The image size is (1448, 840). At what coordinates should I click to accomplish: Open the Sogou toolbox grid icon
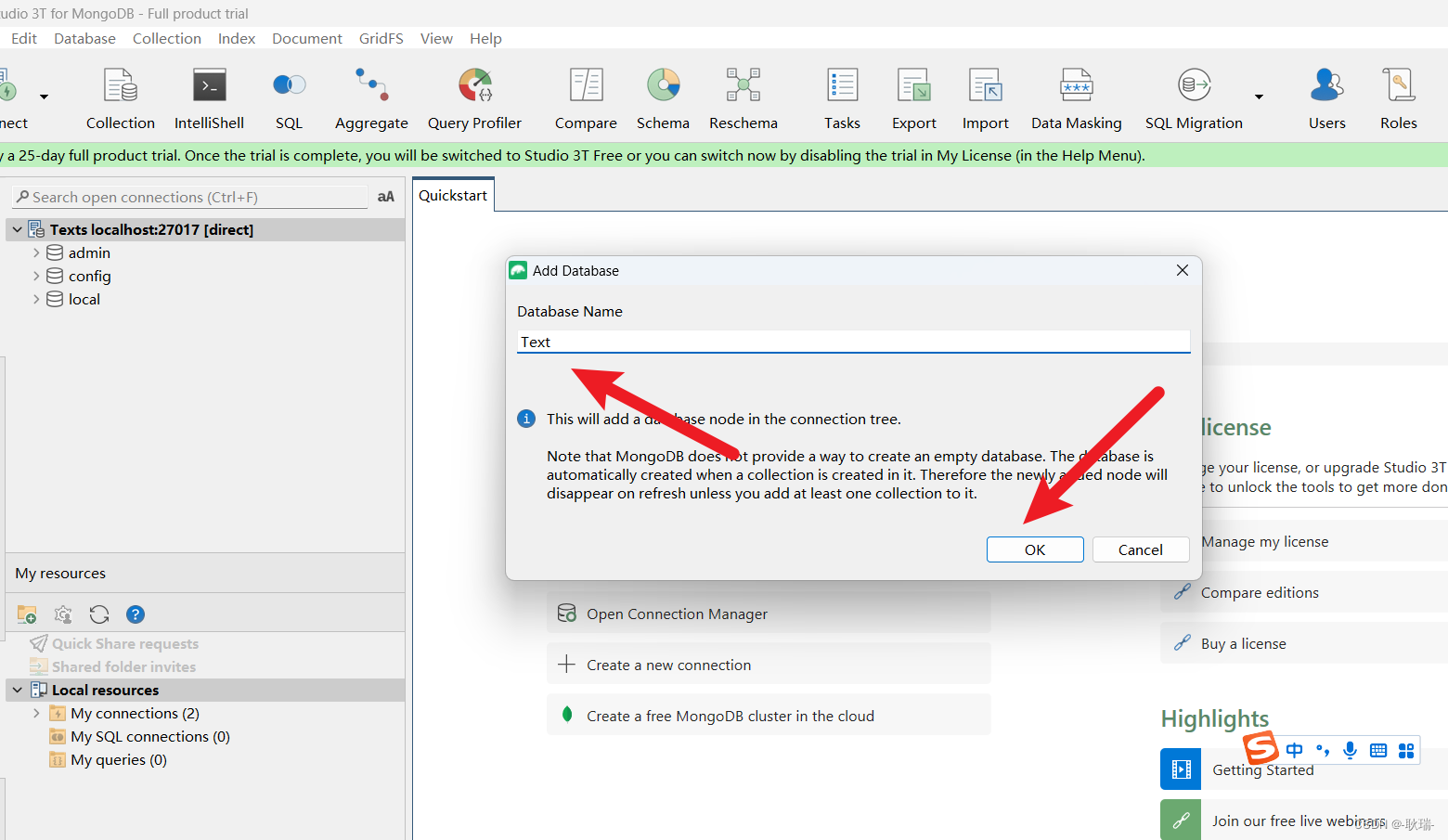click(x=1406, y=750)
